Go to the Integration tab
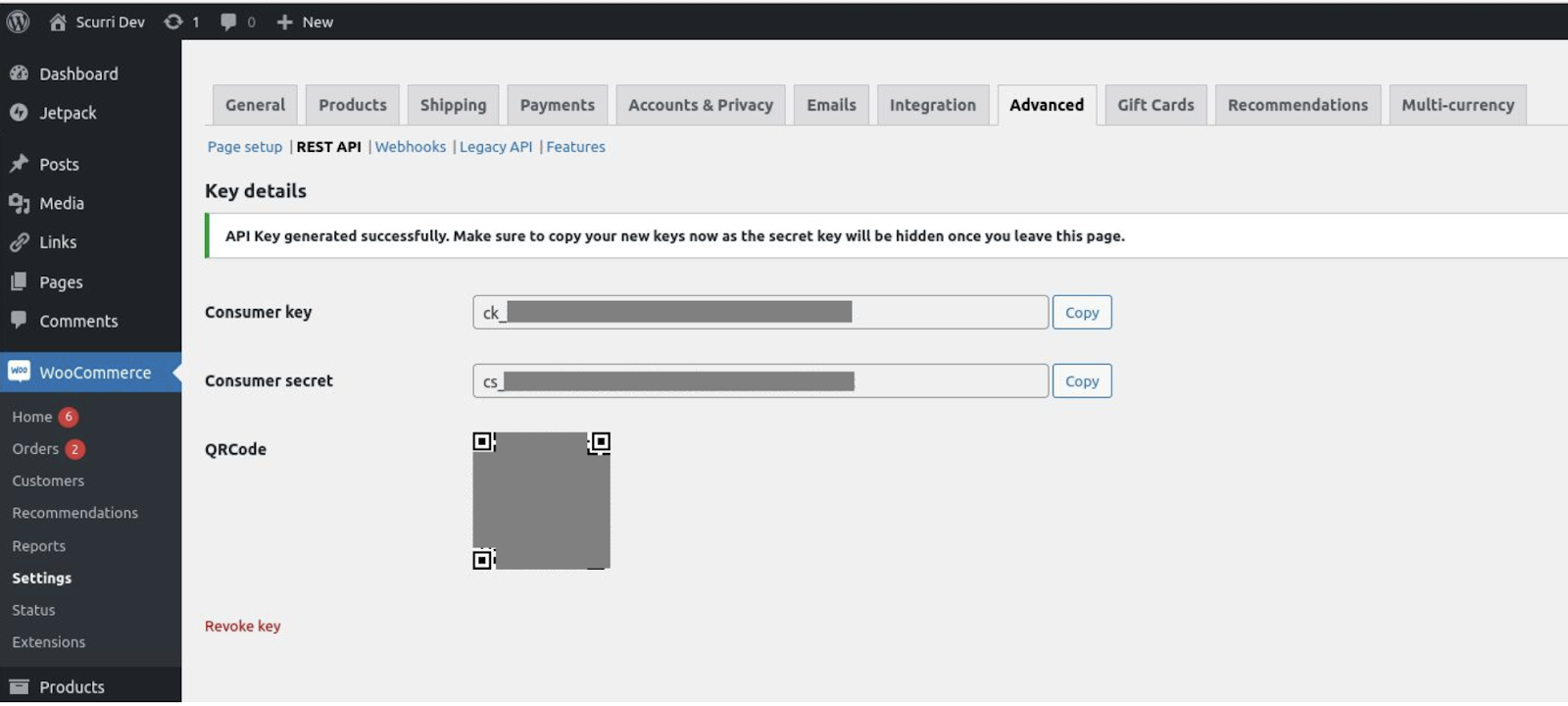The height and width of the screenshot is (706, 1568). (933, 105)
